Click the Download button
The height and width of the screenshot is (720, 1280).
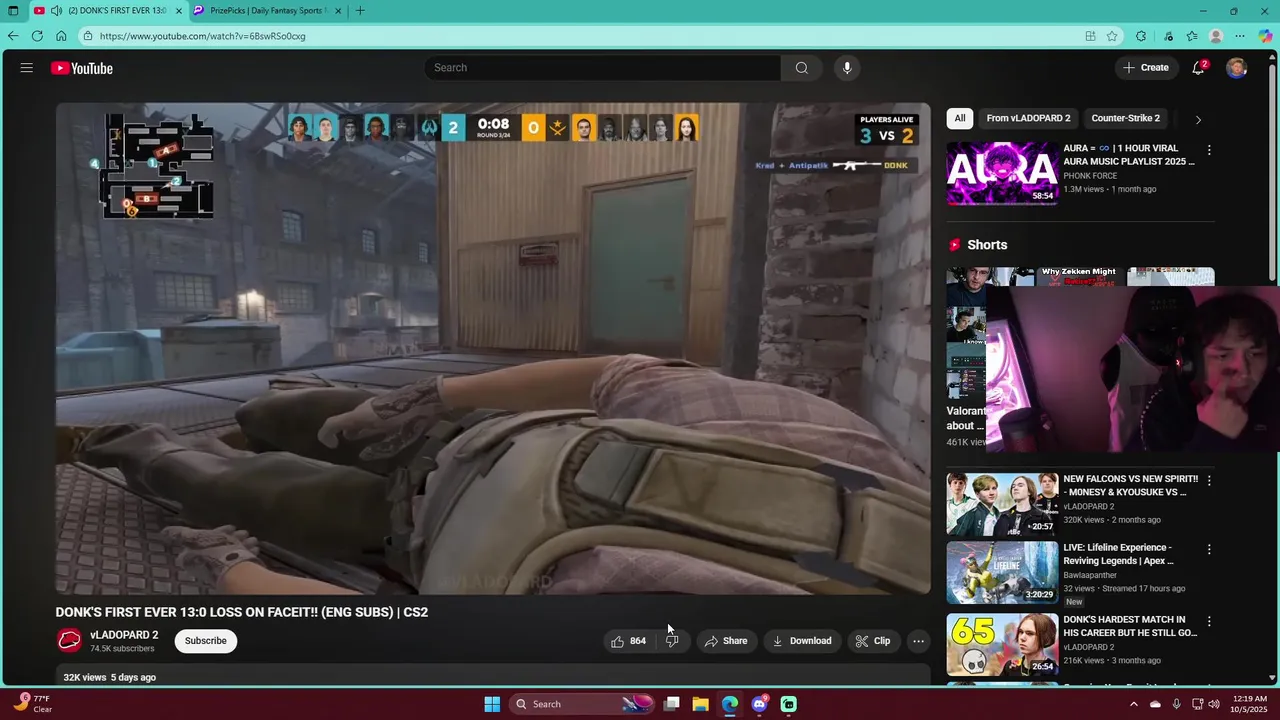pos(802,641)
